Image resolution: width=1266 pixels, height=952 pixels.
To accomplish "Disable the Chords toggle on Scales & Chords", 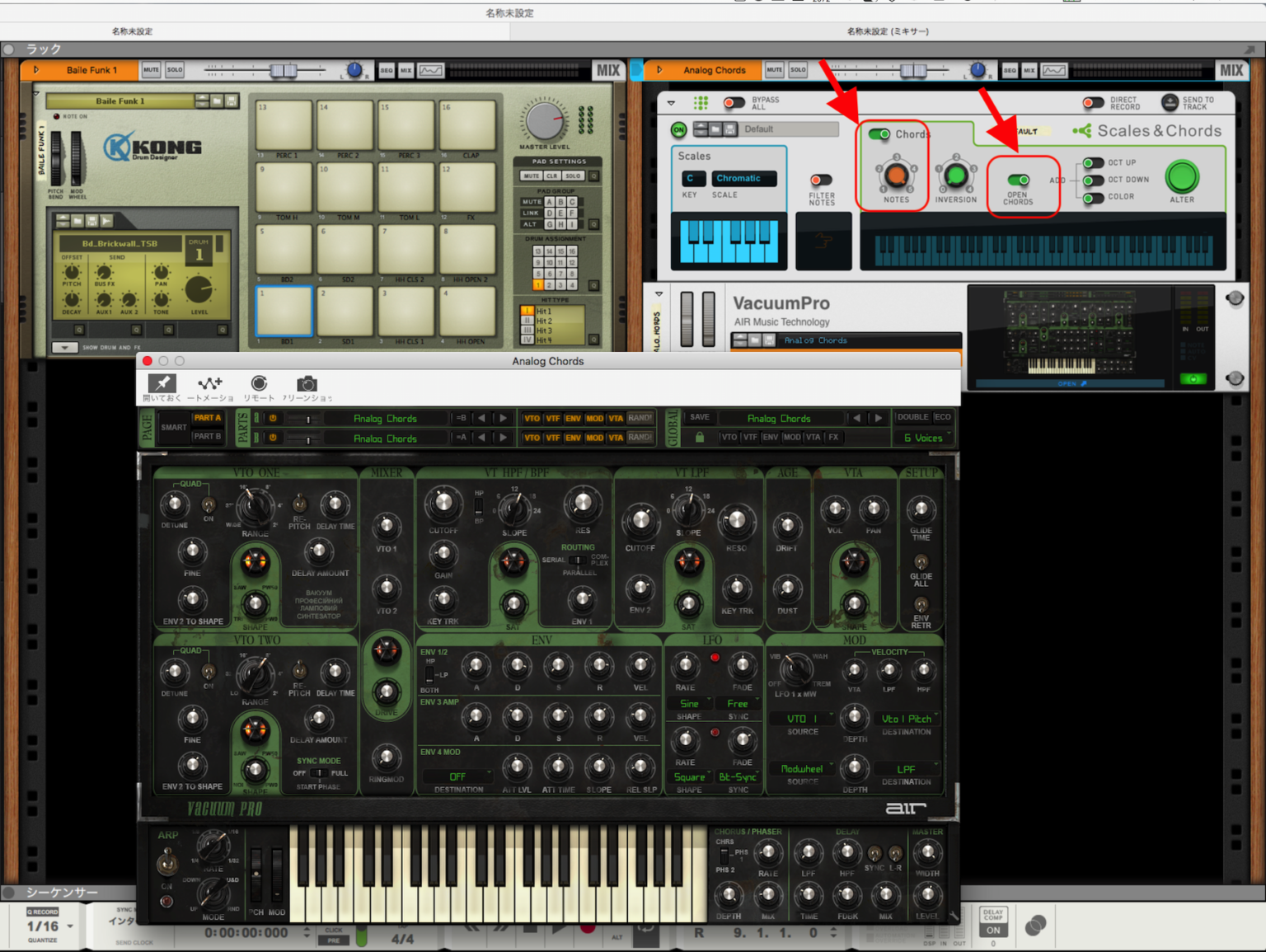I will [879, 134].
